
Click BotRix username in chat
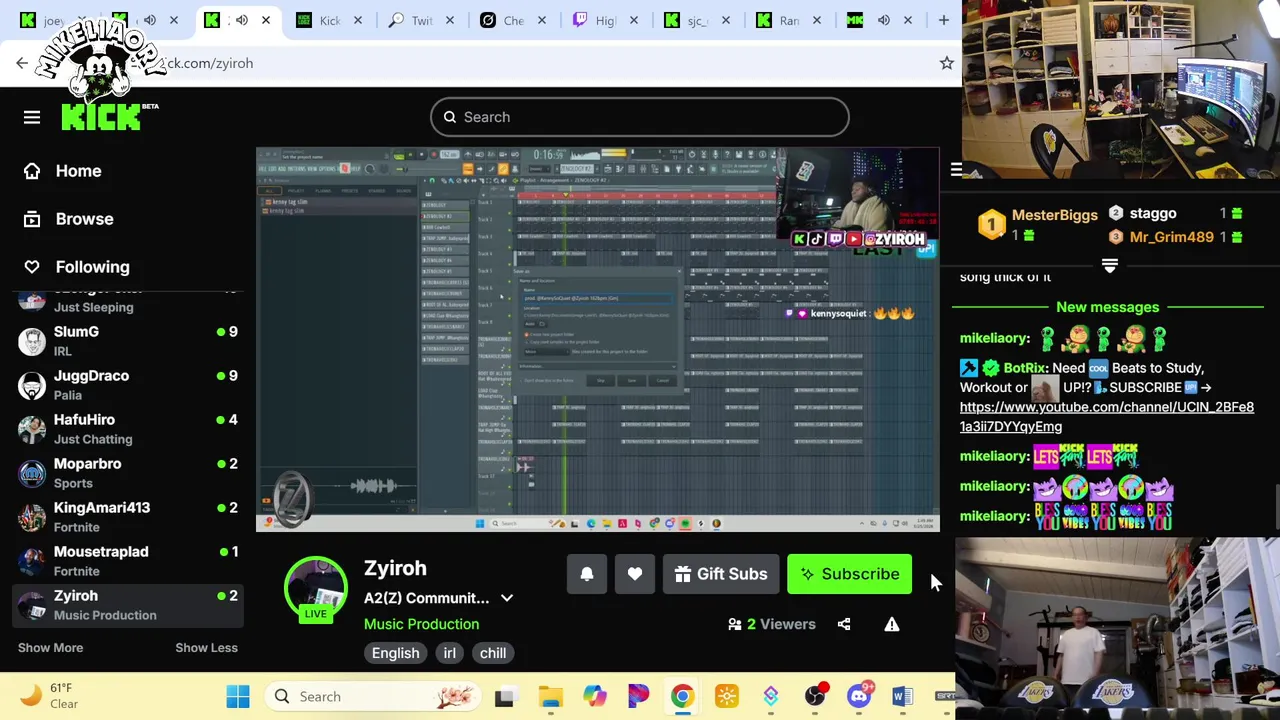point(1025,368)
